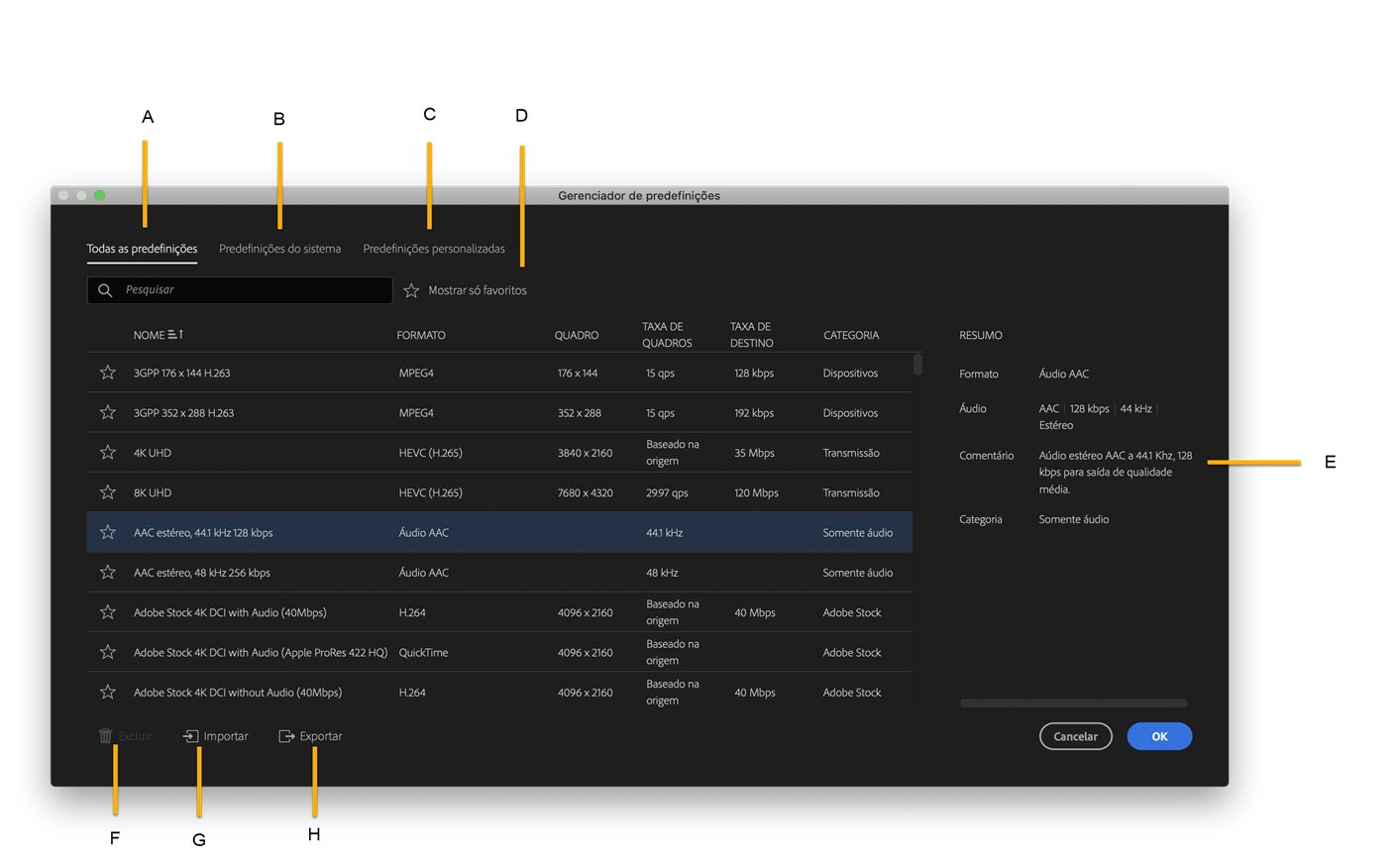Toggle favorite star for 8K UHD preset
Viewport: 1400px width, 863px height.
click(108, 492)
